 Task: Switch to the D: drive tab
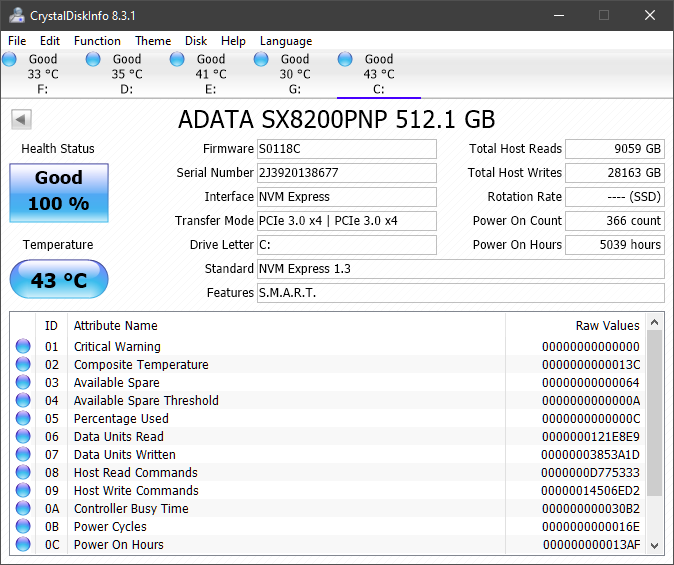tap(127, 74)
